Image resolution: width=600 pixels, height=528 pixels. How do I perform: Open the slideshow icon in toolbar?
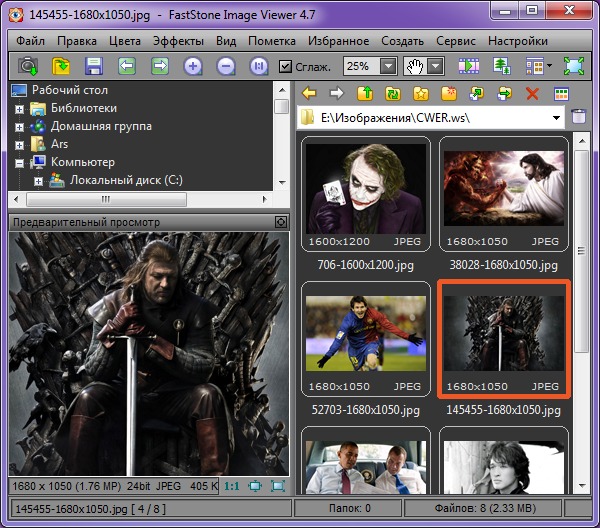tap(469, 66)
